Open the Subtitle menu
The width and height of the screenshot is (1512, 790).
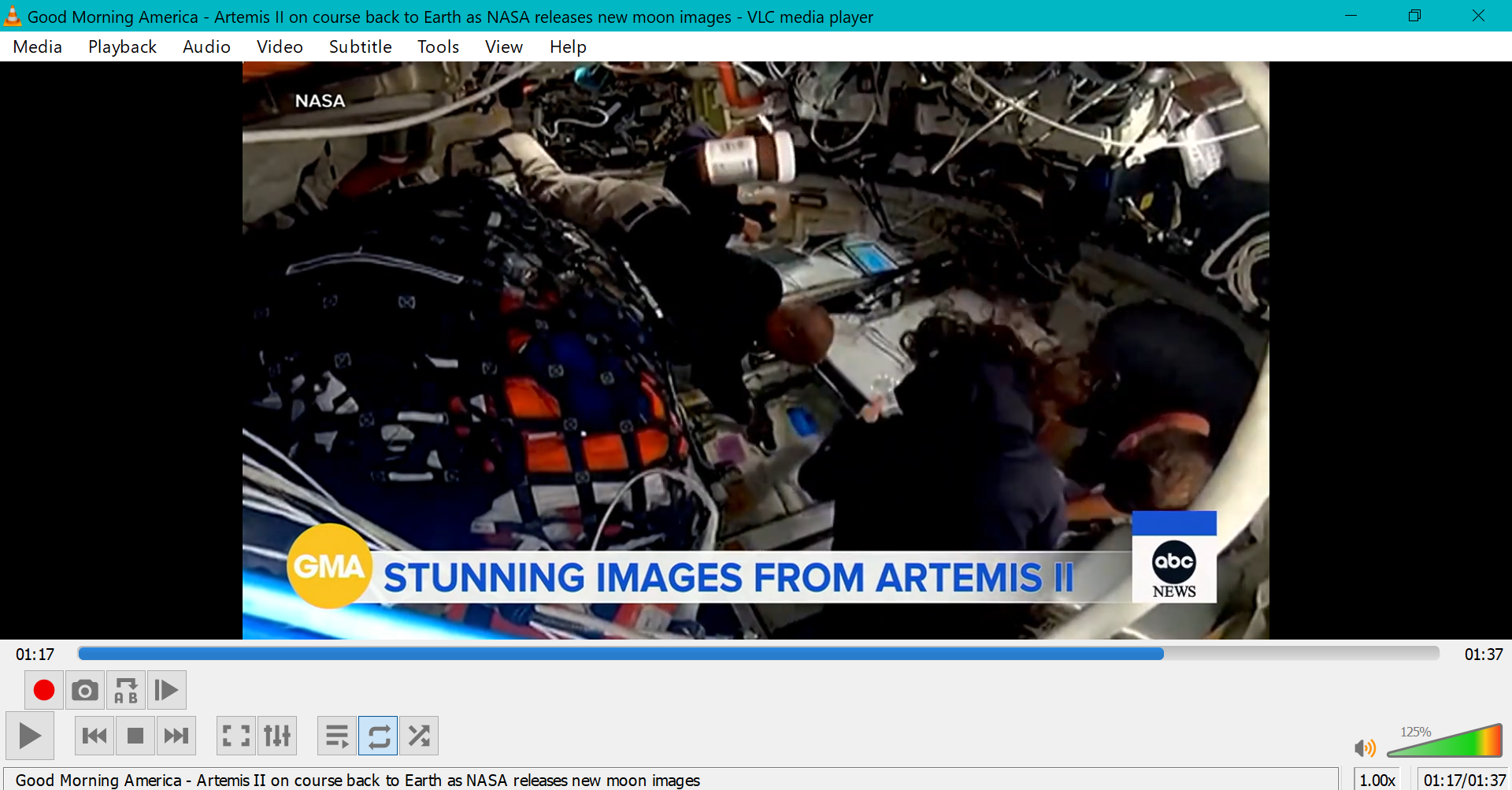[360, 47]
